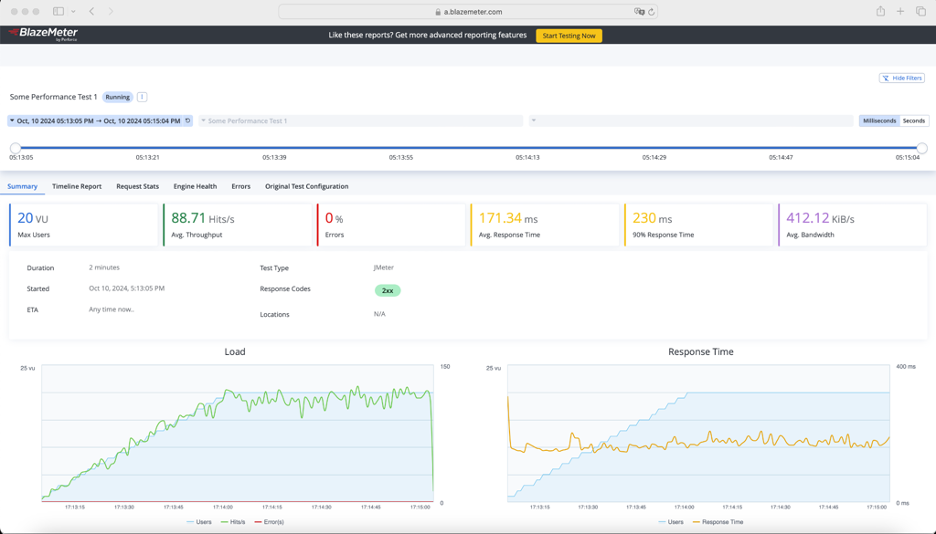The image size is (936, 534).
Task: Switch to the Engine Health tab
Action: [195, 186]
